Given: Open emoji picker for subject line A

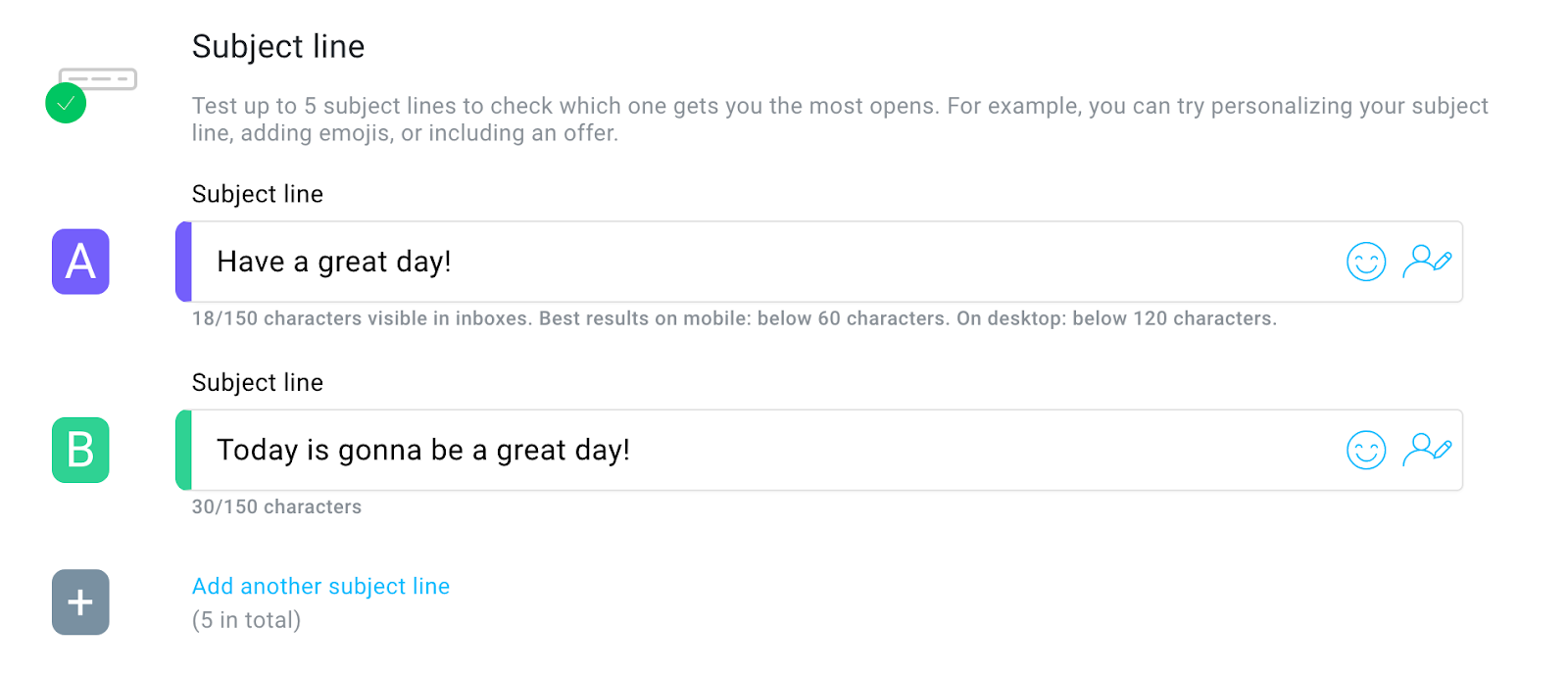Looking at the screenshot, I should click(1365, 262).
